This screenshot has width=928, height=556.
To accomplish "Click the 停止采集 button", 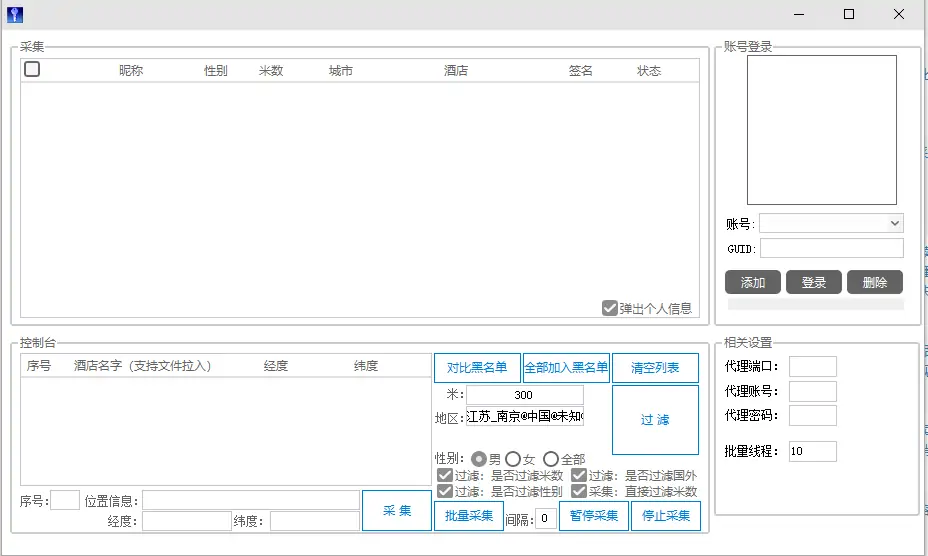I will click(x=666, y=516).
